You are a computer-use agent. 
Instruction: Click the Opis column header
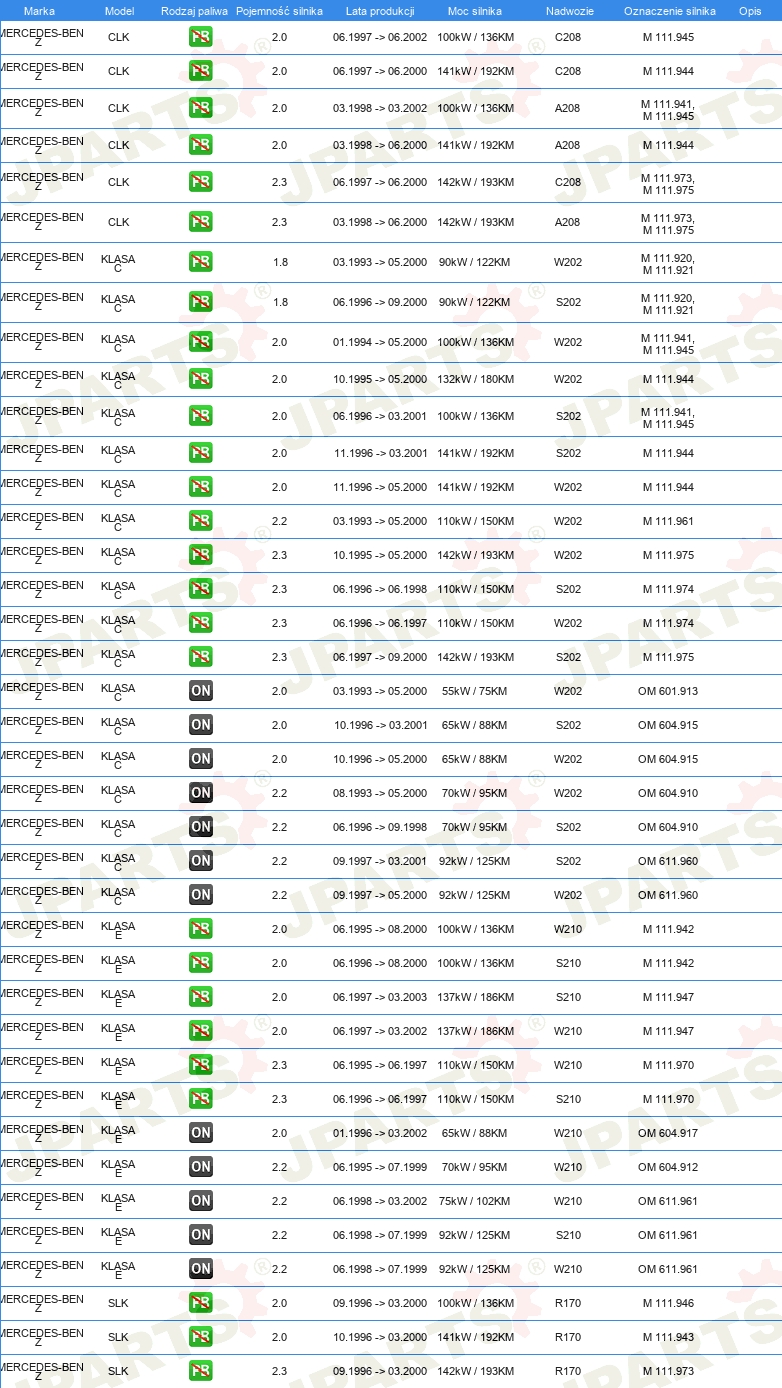click(x=750, y=11)
